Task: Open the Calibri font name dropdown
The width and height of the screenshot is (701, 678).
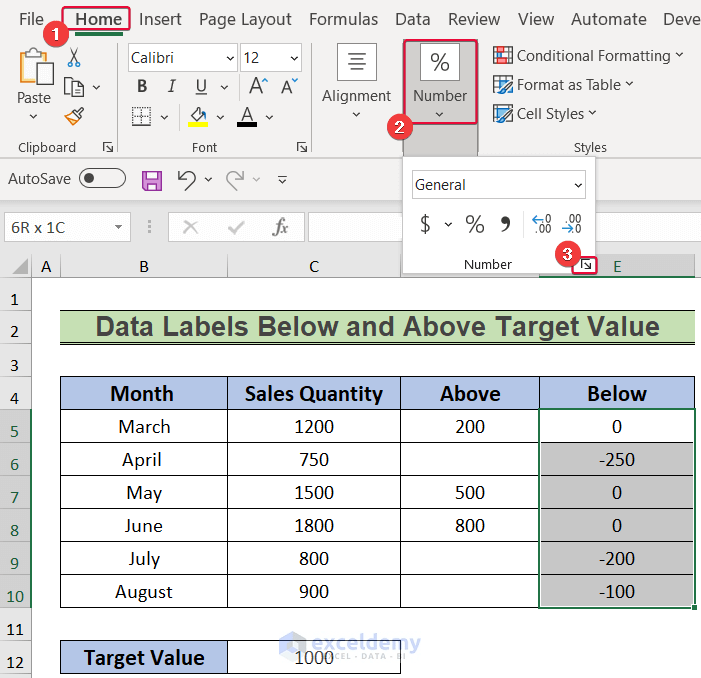Action: 230,58
